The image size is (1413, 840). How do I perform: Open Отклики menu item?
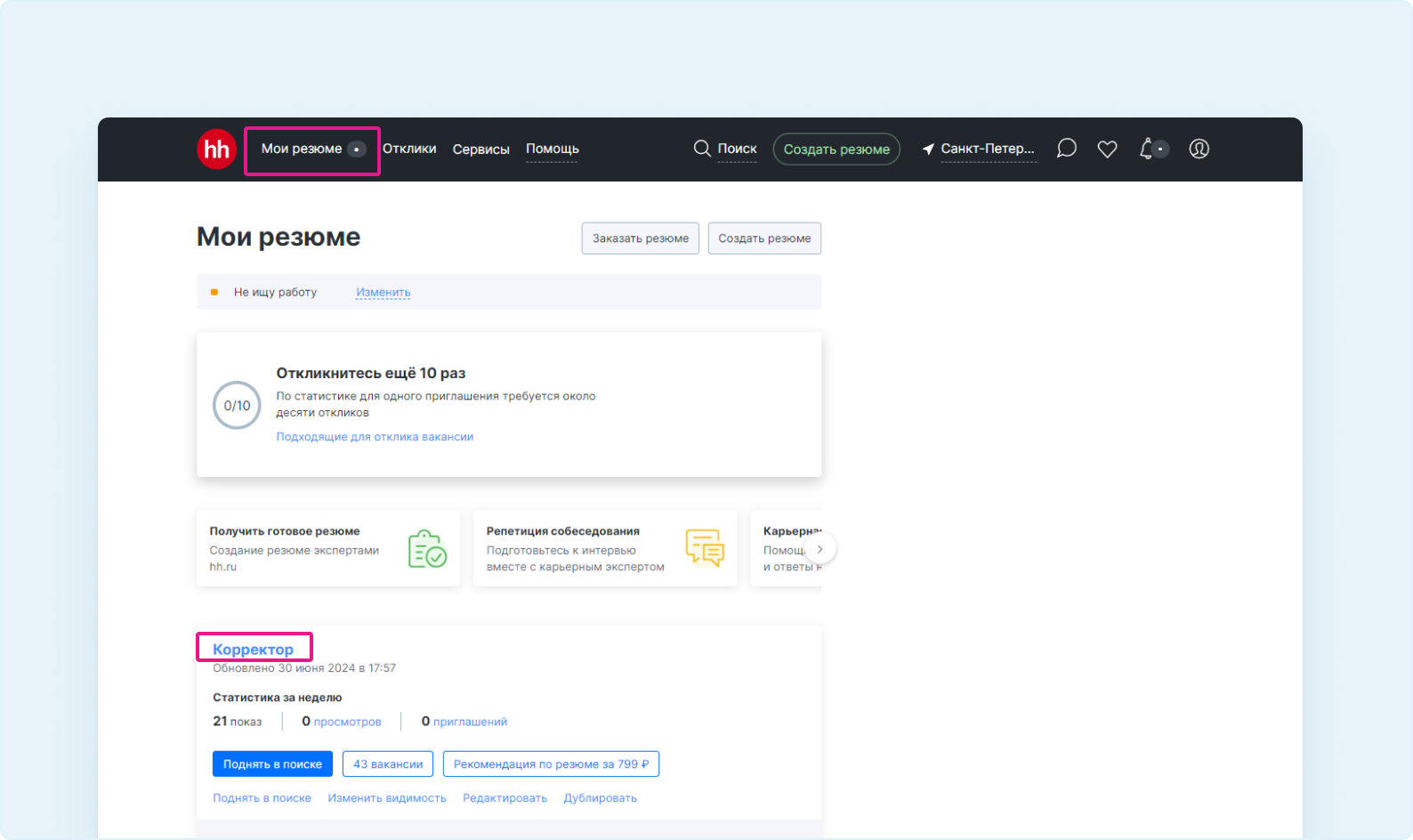coord(409,149)
